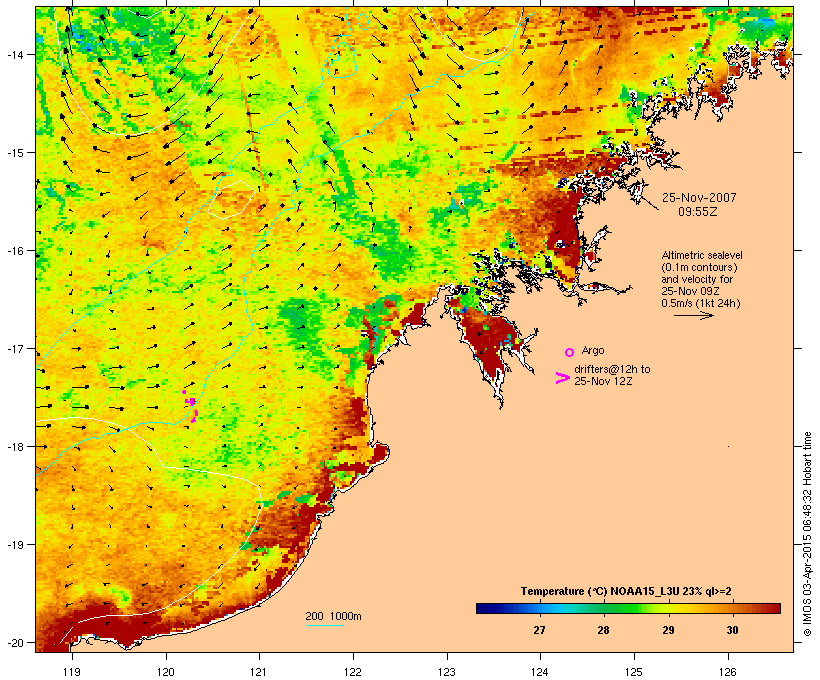Click the longitude axis label 120

[x=166, y=672]
